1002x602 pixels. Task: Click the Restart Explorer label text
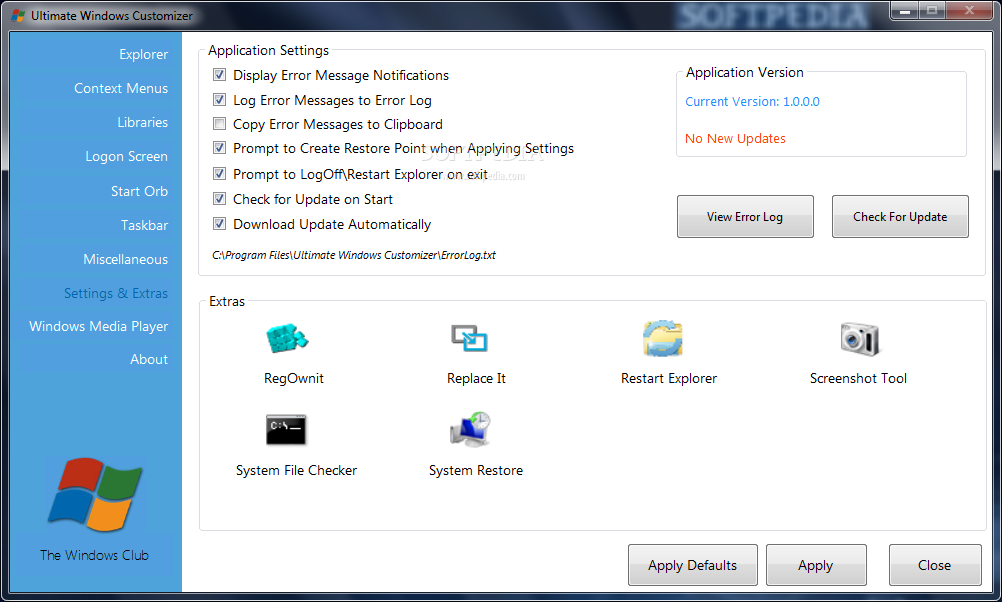click(x=669, y=378)
